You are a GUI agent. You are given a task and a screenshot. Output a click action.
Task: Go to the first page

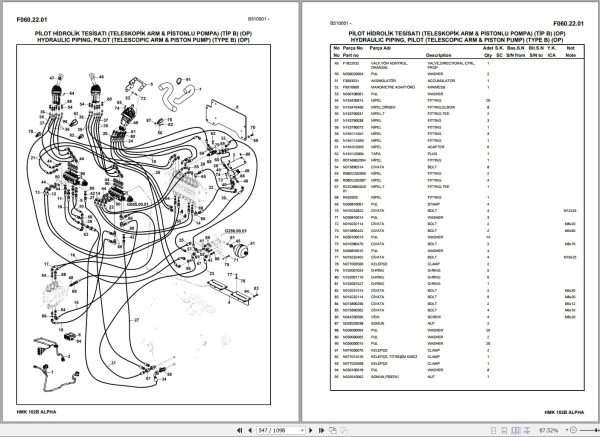(240, 430)
